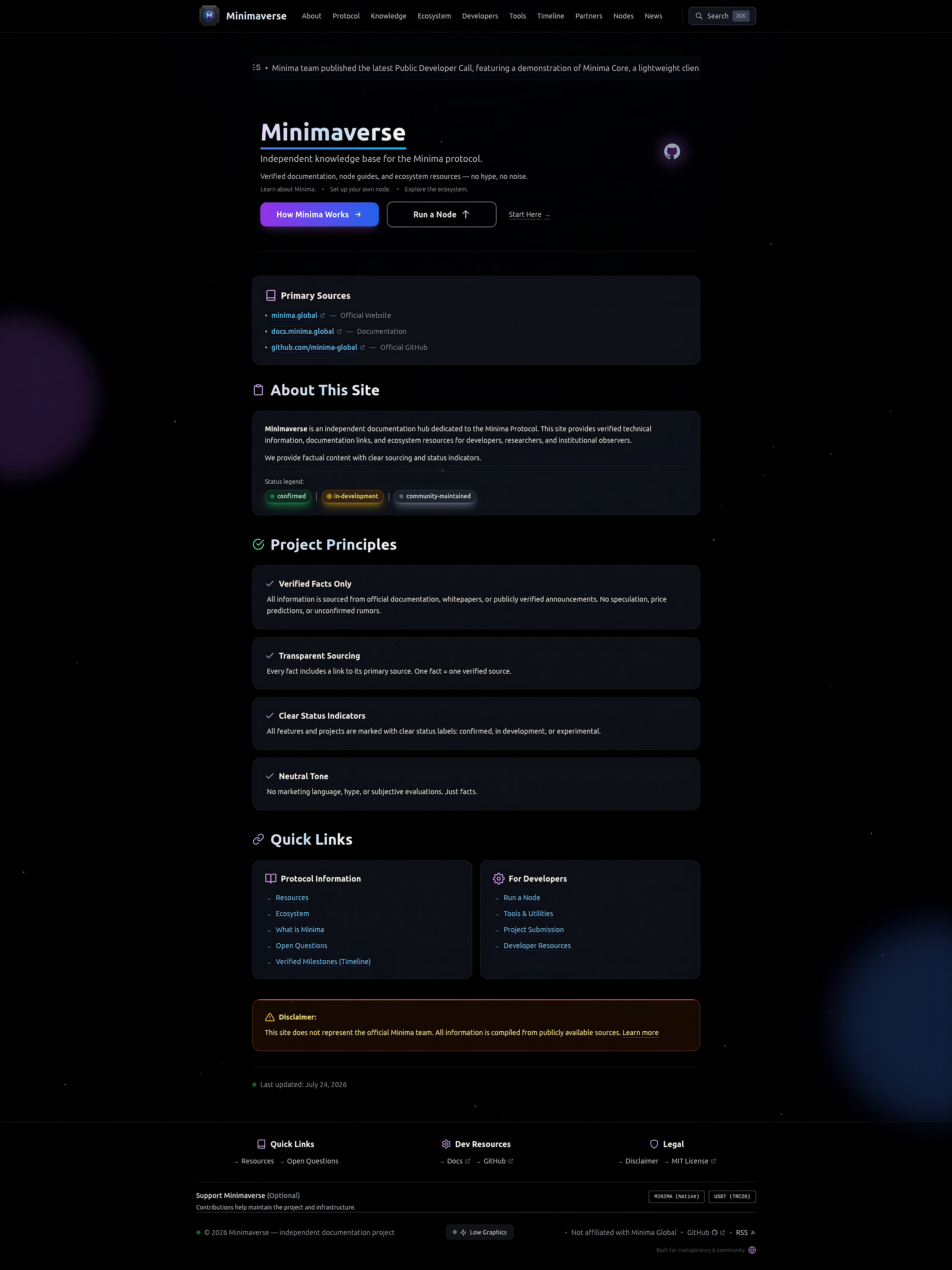Viewport: 952px width, 1270px height.
Task: Open the About menu item
Action: pyautogui.click(x=312, y=16)
